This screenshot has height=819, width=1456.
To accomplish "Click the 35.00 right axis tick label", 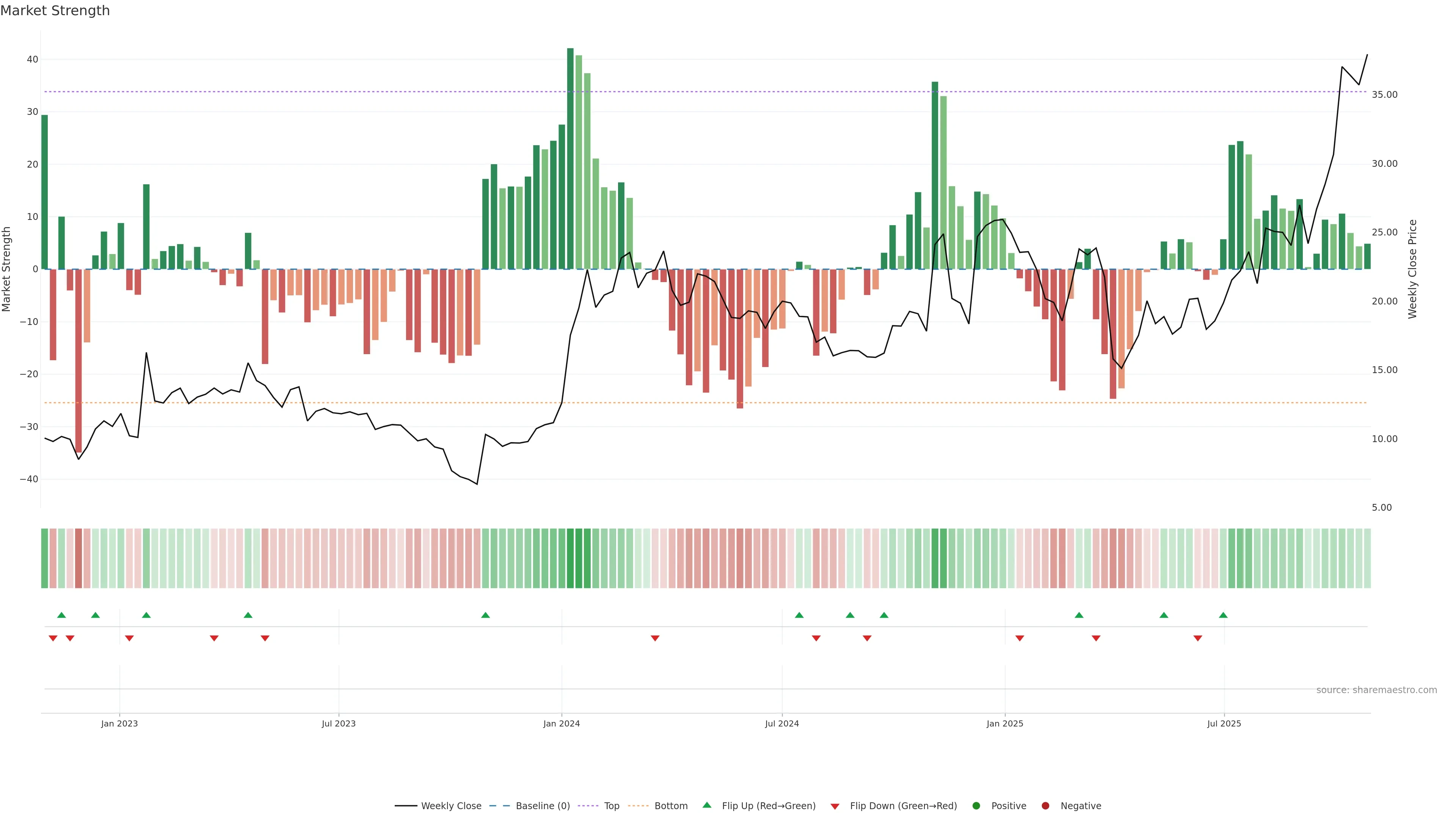I will point(1384,94).
